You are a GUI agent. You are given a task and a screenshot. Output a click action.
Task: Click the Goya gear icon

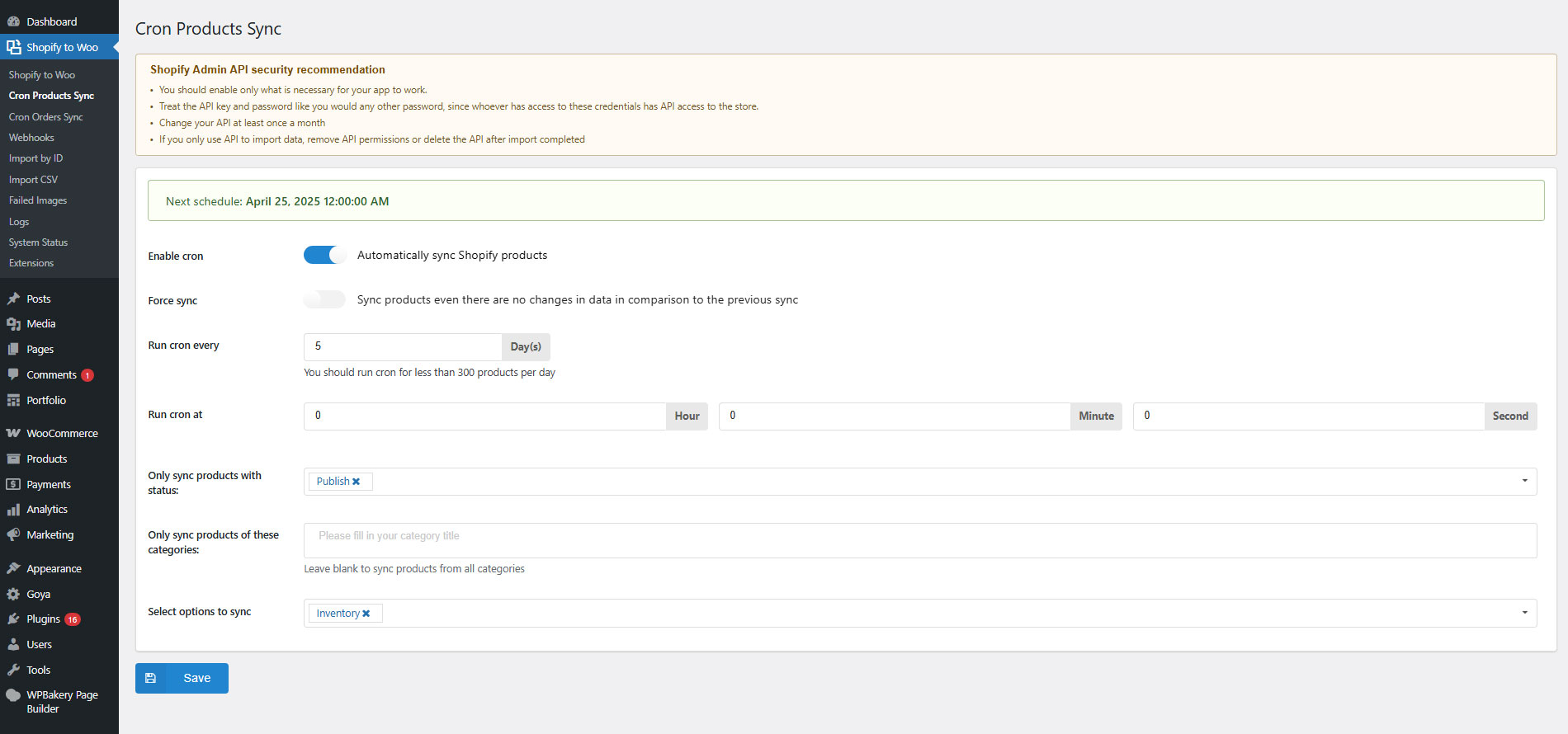click(13, 594)
